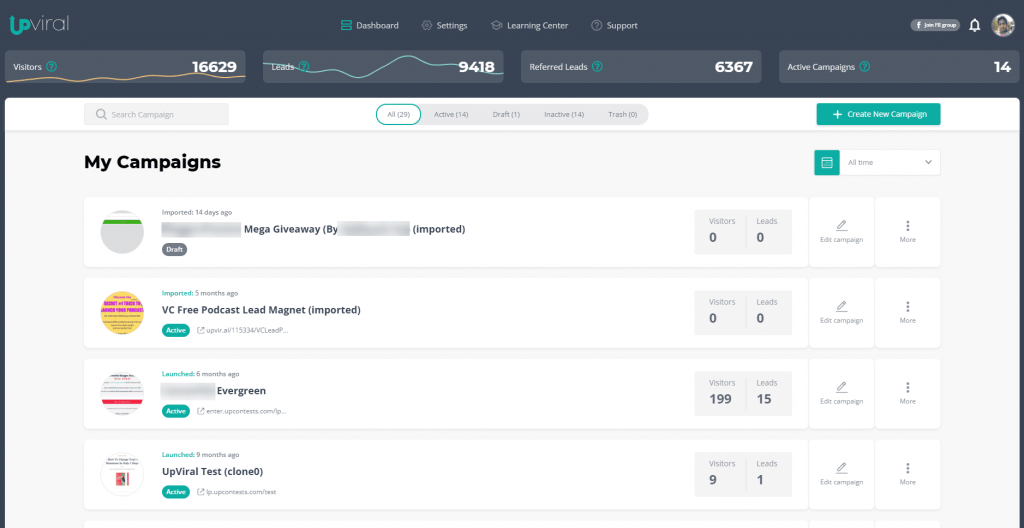Switch to Active (14) filter tab
The width and height of the screenshot is (1024, 528).
pos(451,115)
